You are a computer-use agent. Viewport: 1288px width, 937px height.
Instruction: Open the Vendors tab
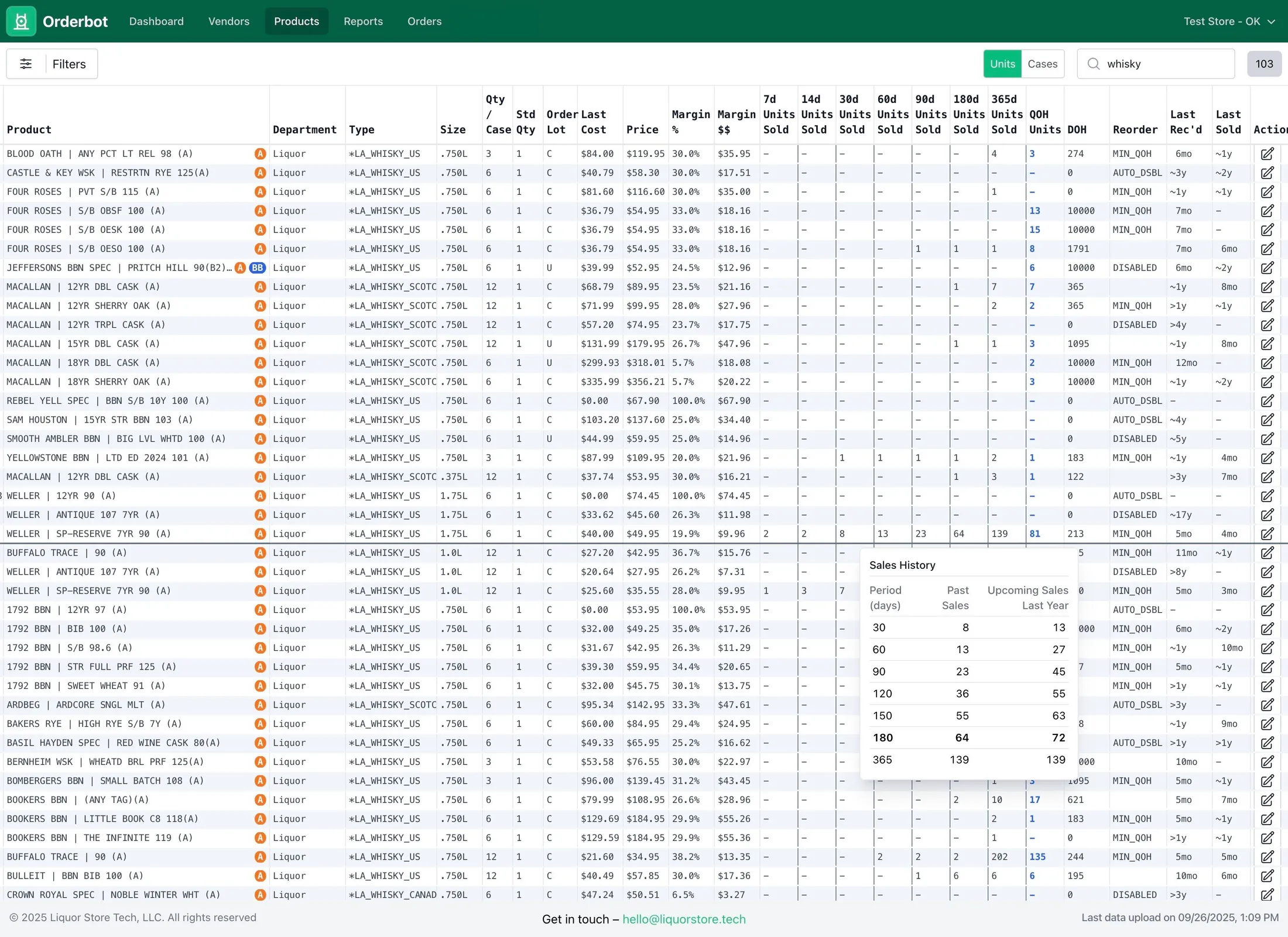[x=229, y=22]
